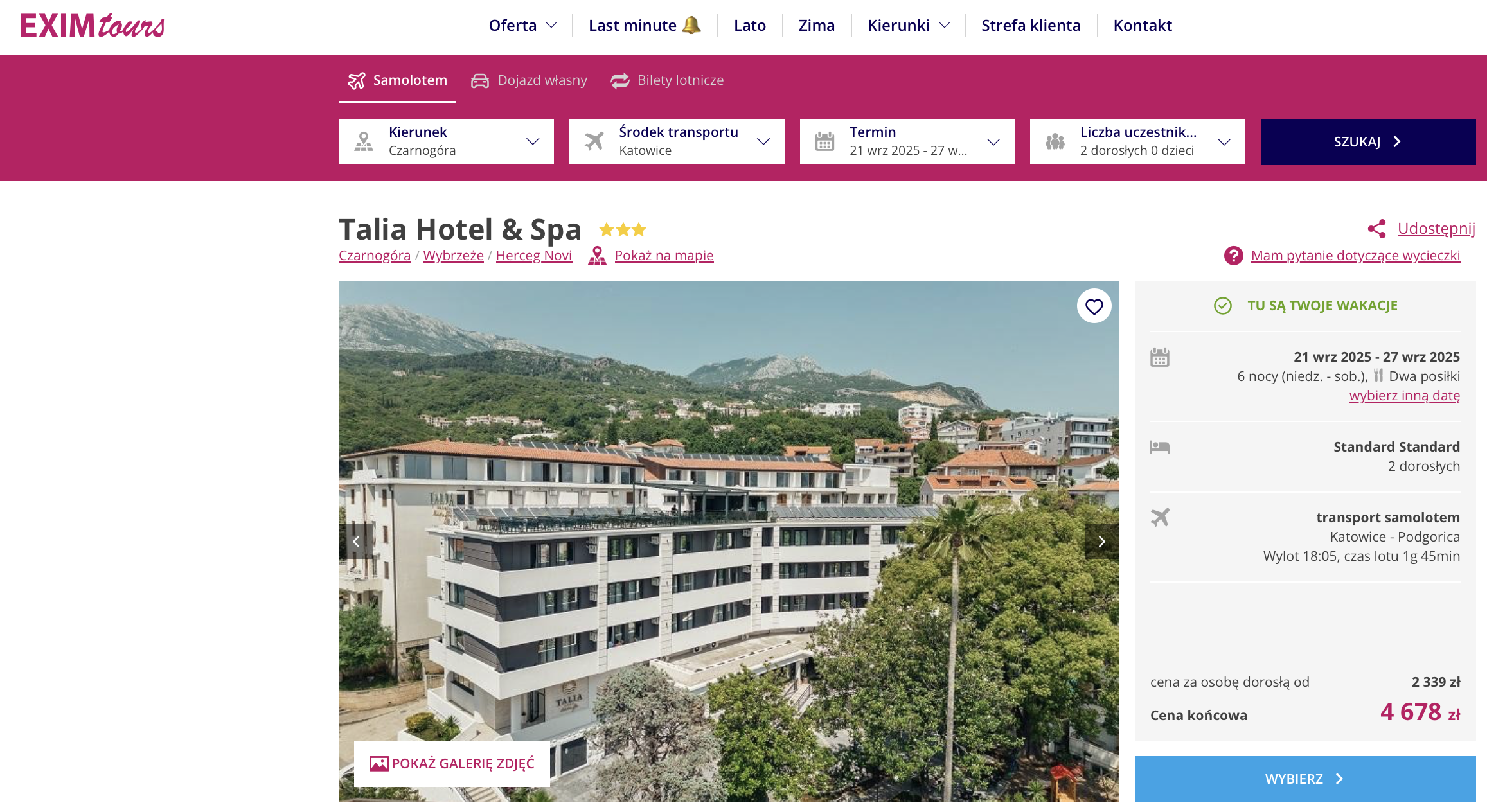Click the EXIM tours logo
The image size is (1487, 812).
coord(93,26)
